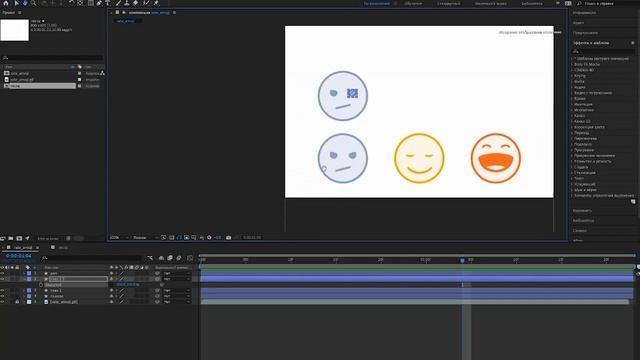Toggle visibility eye of layer 3
640x360 pixels.
tap(2, 291)
